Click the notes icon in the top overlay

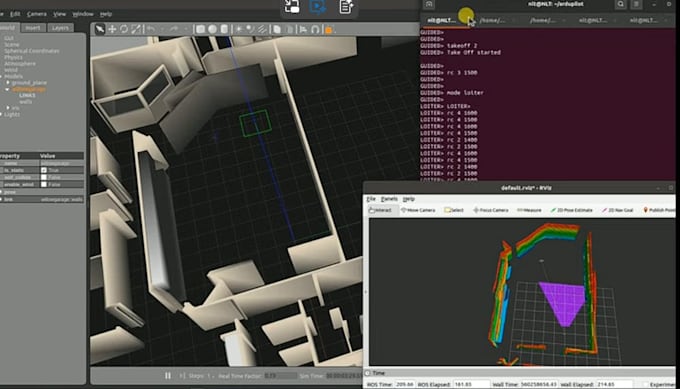coord(346,7)
